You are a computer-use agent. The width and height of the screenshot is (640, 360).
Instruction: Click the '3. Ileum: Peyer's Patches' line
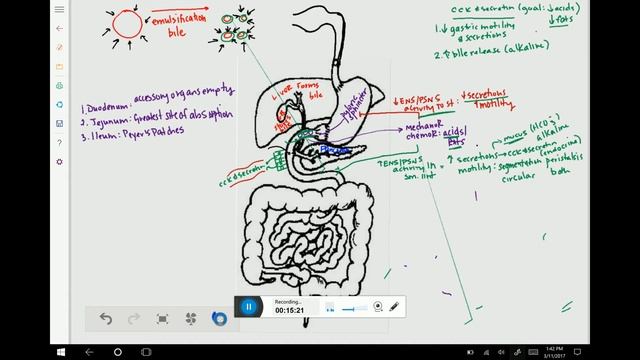pos(132,133)
